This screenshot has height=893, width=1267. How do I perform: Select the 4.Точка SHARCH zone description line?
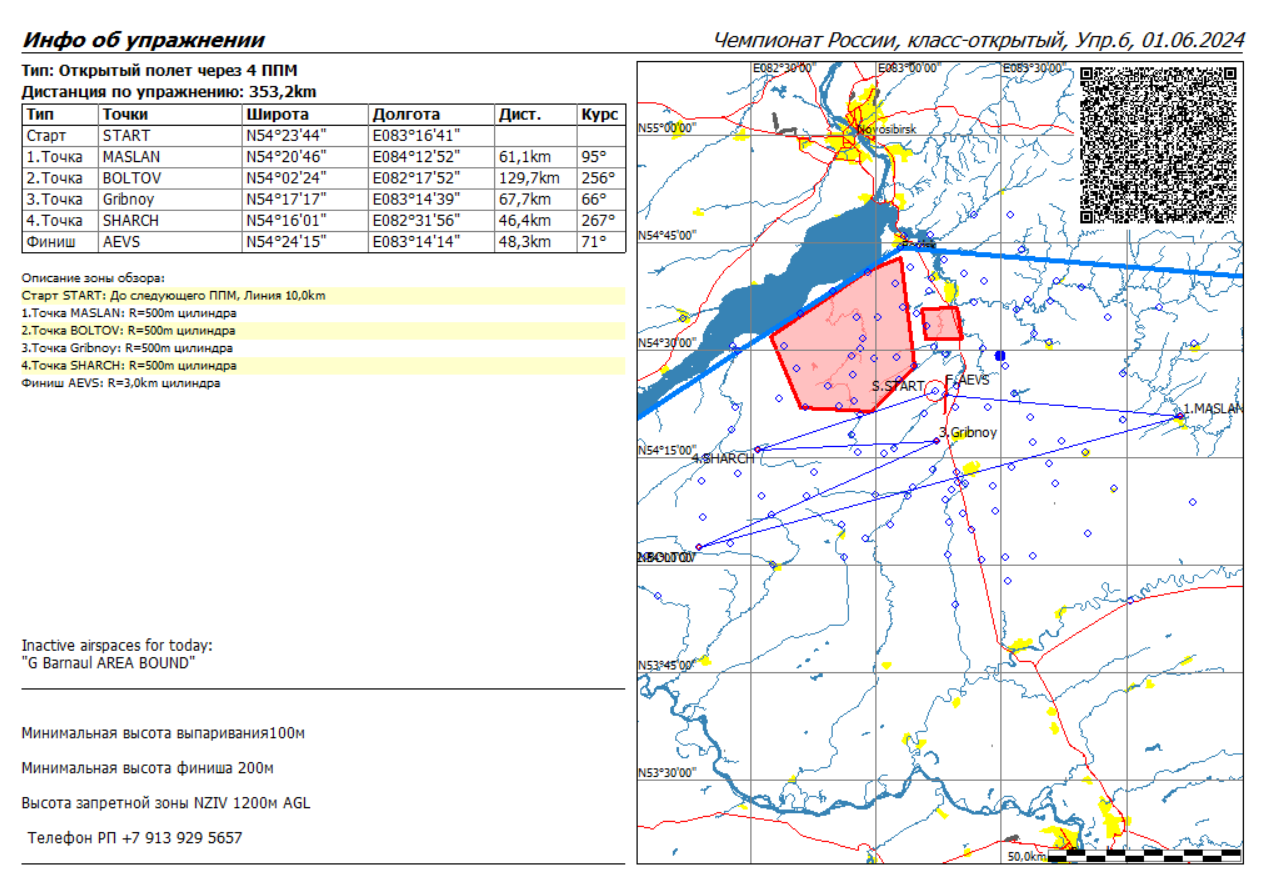coord(129,366)
